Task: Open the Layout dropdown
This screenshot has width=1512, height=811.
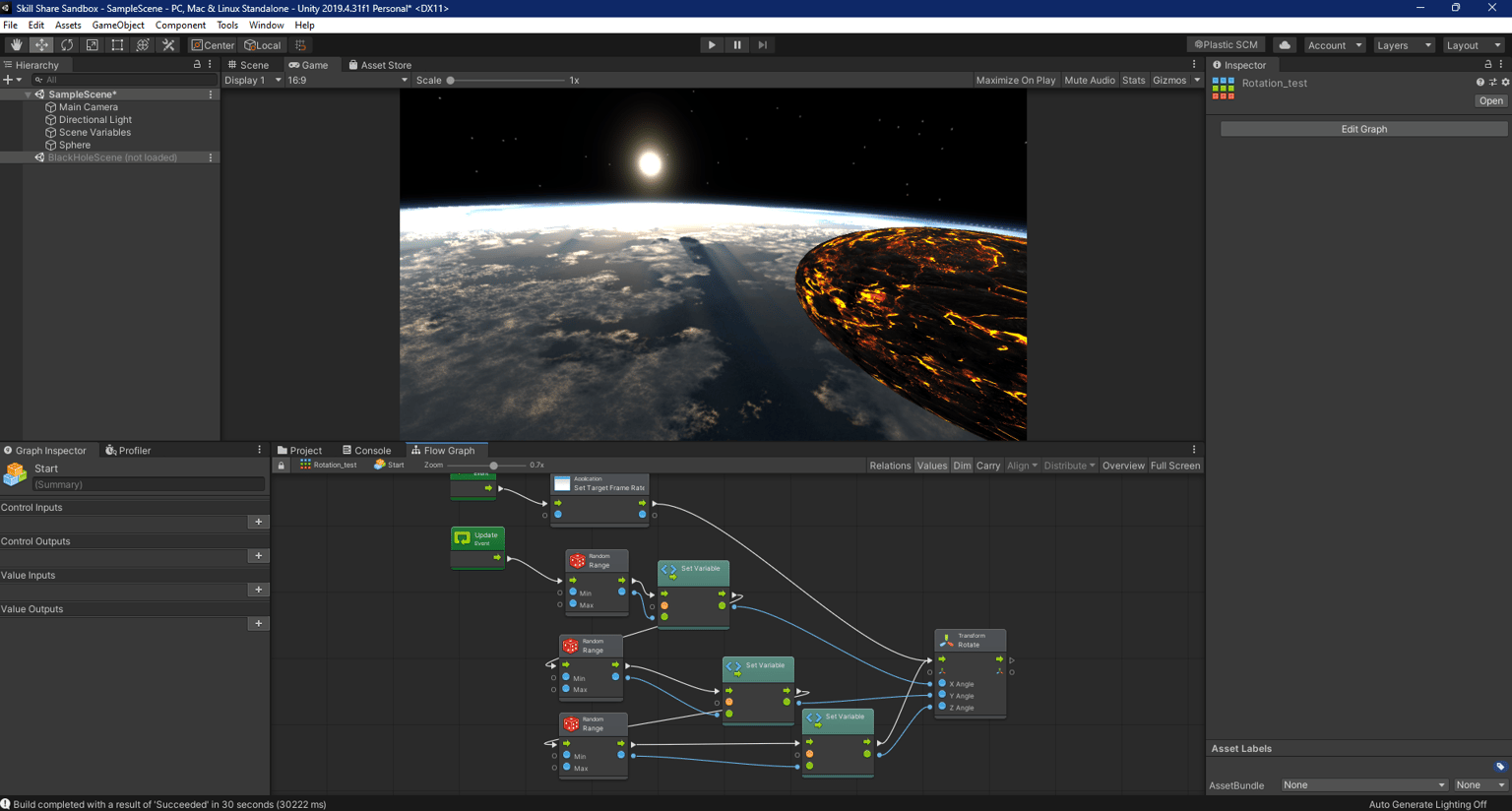Action: 1474,45
